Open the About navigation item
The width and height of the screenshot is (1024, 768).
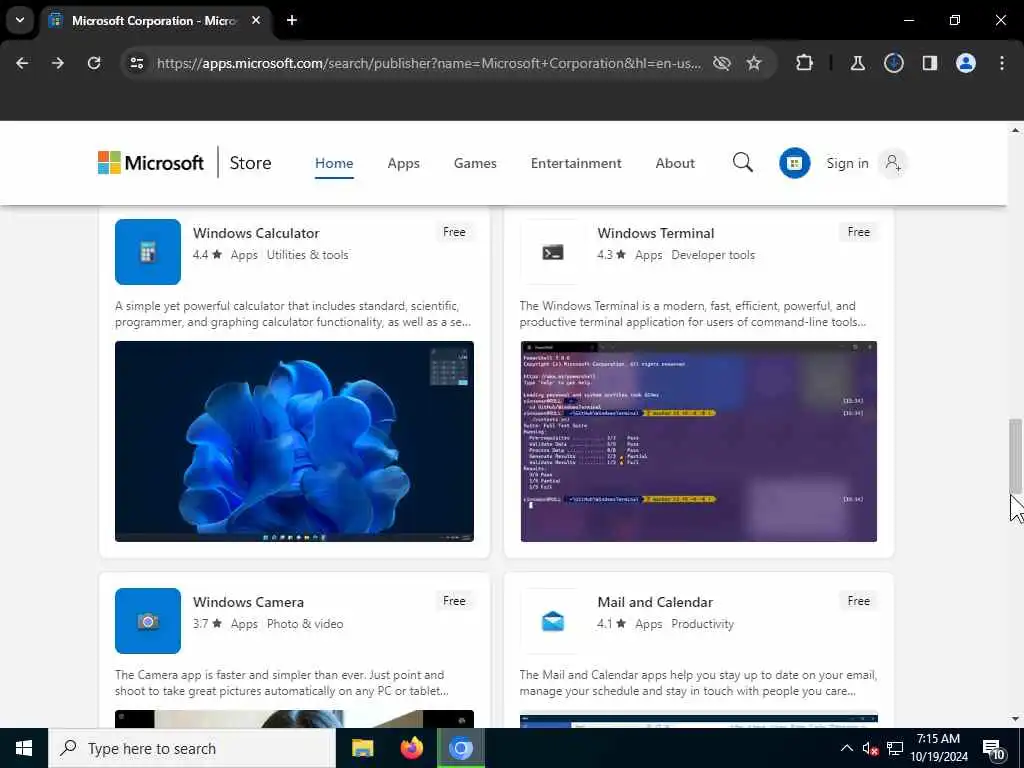[x=675, y=163]
